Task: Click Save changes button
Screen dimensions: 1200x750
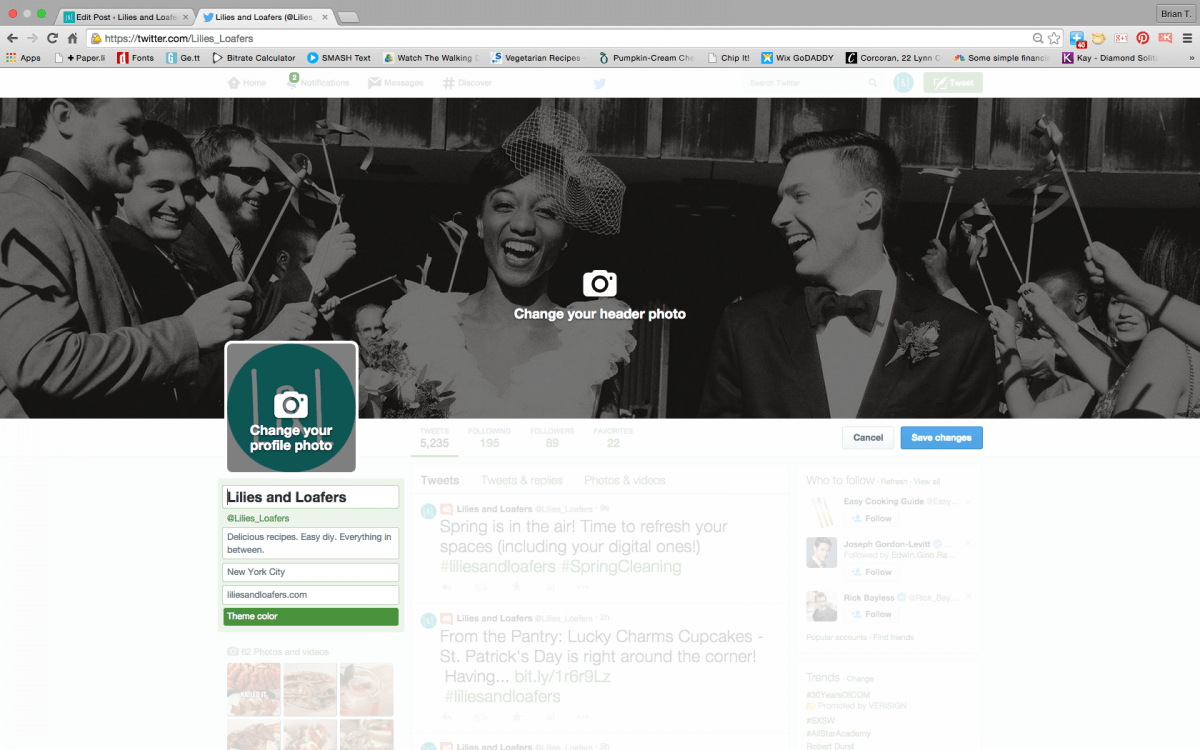Action: pyautogui.click(x=941, y=438)
